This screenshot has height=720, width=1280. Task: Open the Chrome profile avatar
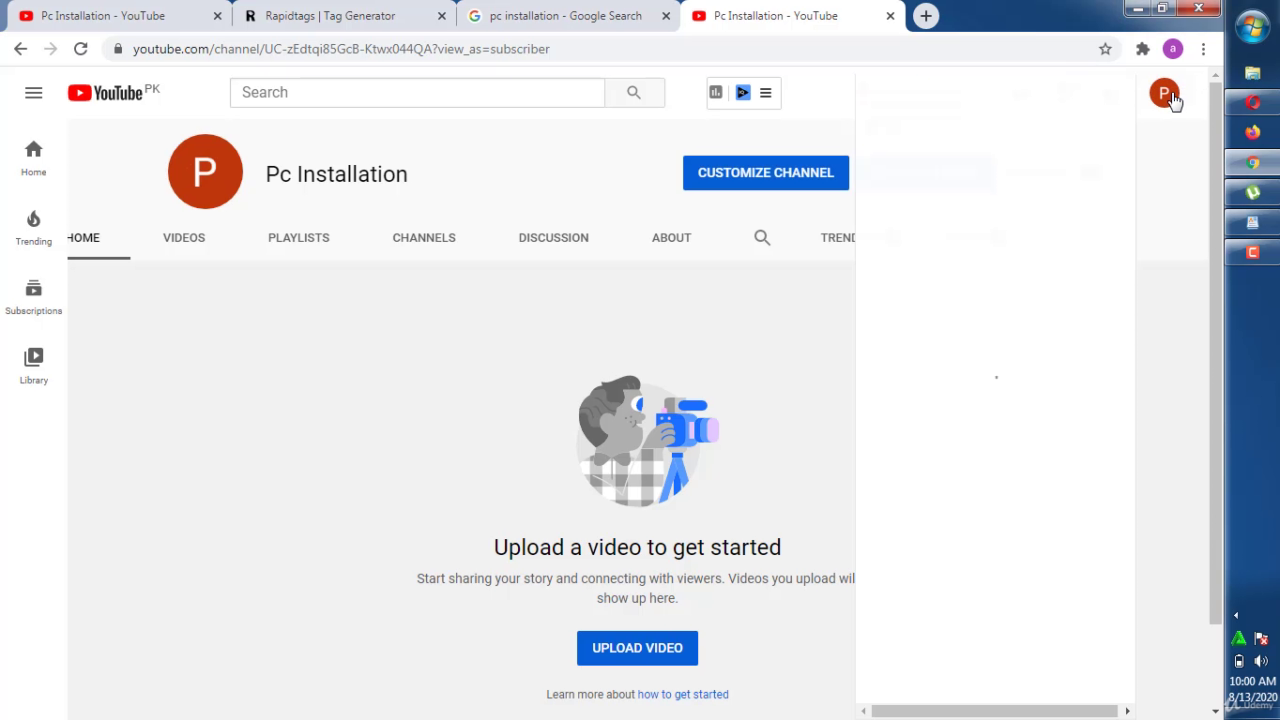pos(1173,49)
